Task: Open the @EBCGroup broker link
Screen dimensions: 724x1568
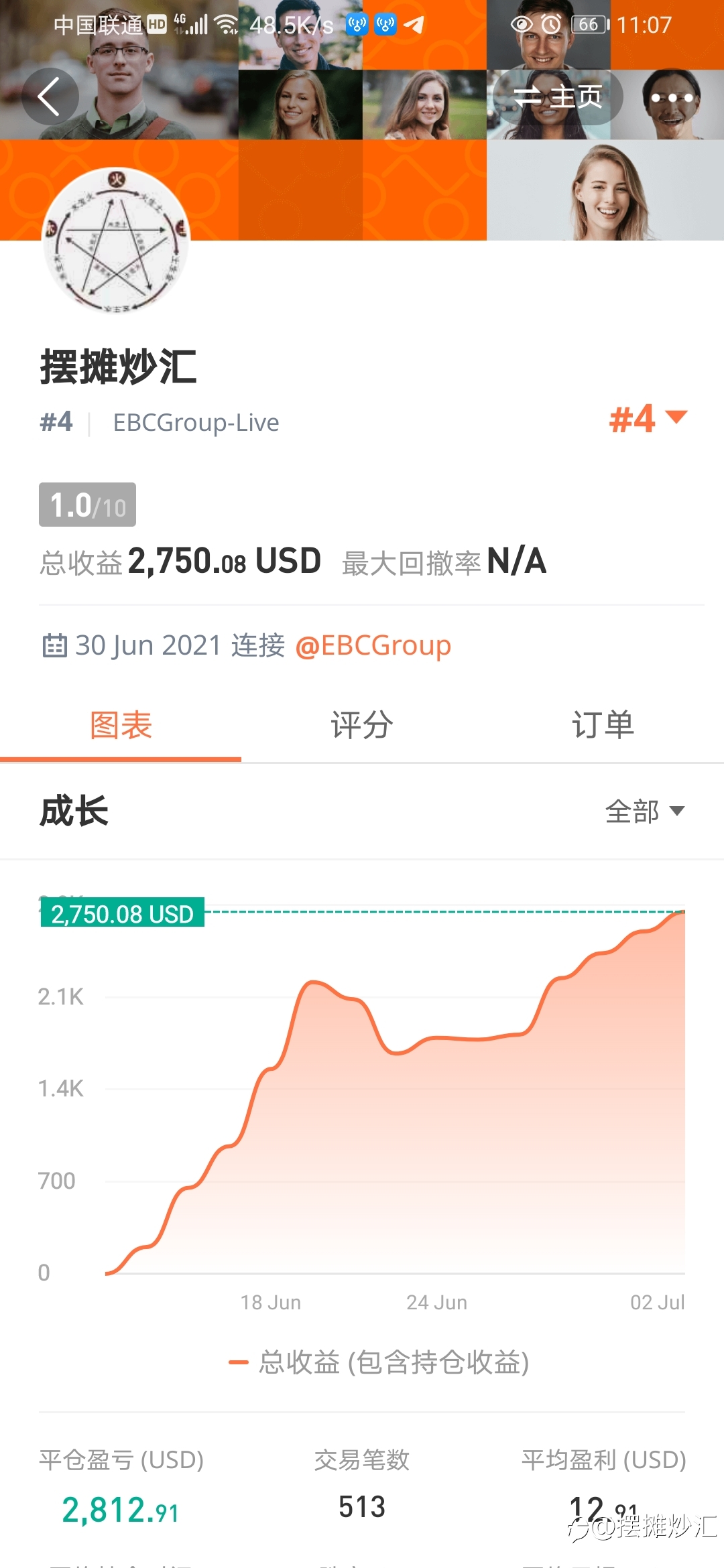Action: [x=373, y=645]
